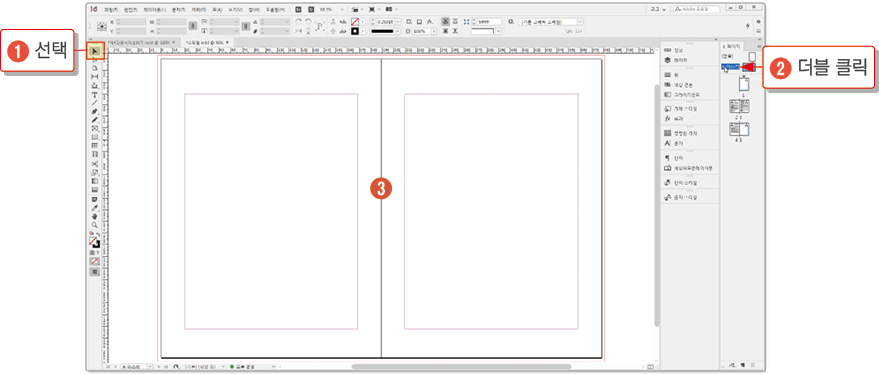Select the Scissors tool

click(x=95, y=163)
